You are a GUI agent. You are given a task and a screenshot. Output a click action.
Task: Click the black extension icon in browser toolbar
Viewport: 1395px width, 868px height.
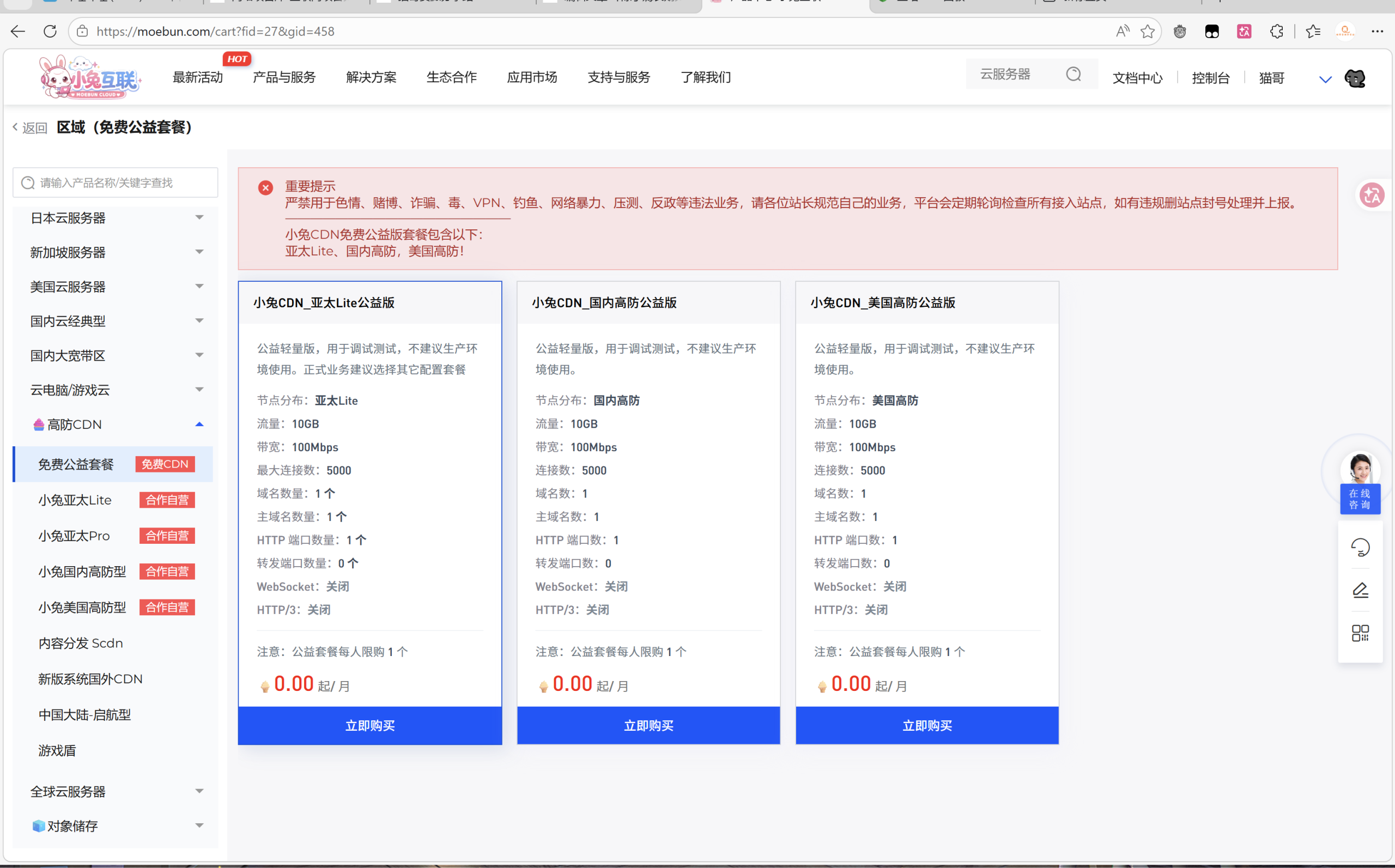click(1212, 31)
